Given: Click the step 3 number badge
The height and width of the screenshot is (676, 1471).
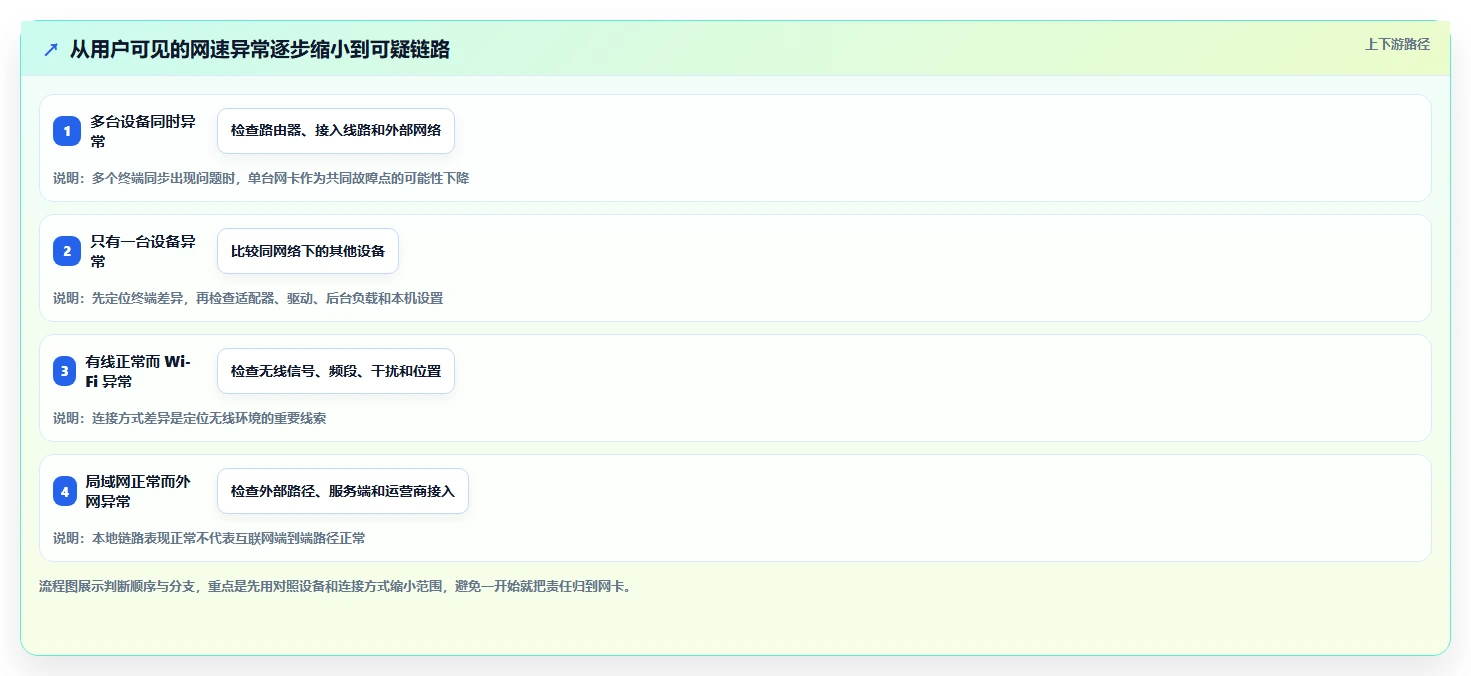Looking at the screenshot, I should coord(65,371).
